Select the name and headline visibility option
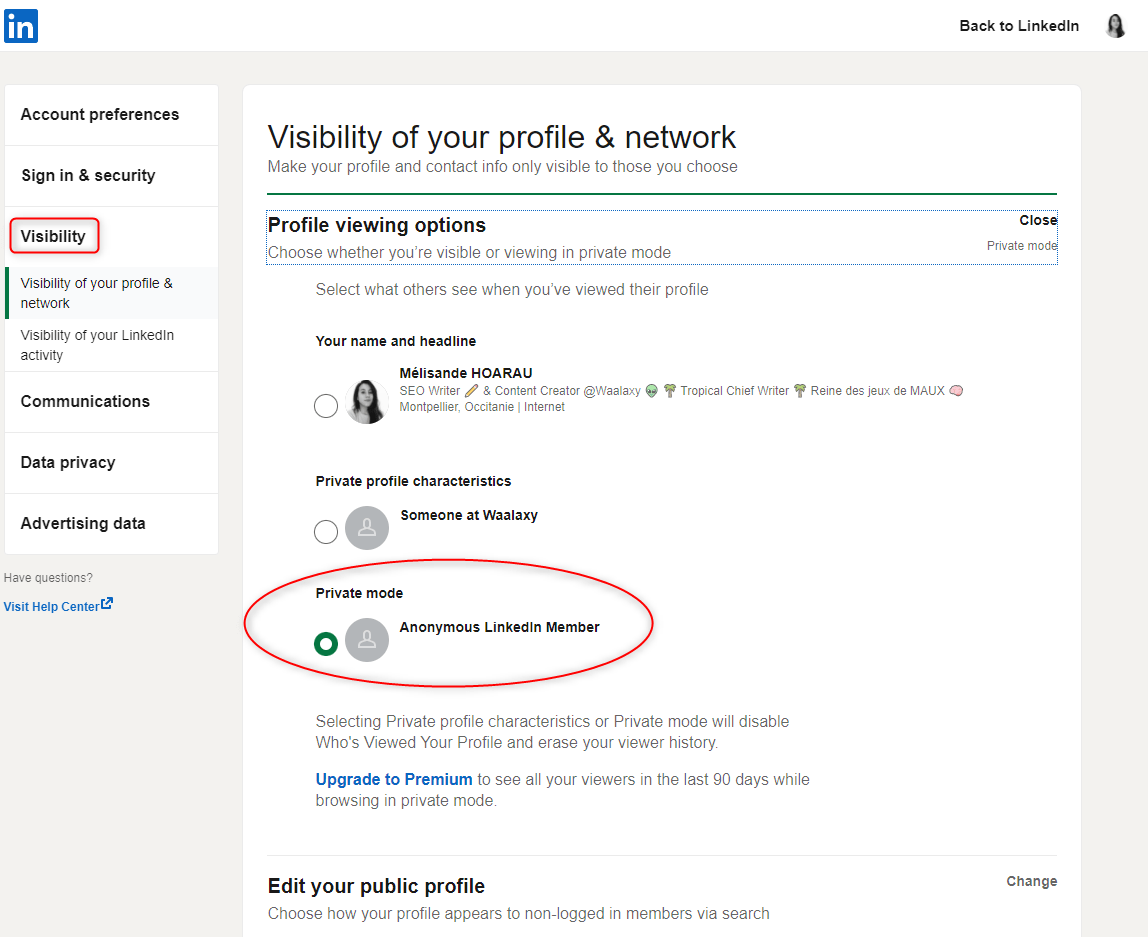 [326, 406]
